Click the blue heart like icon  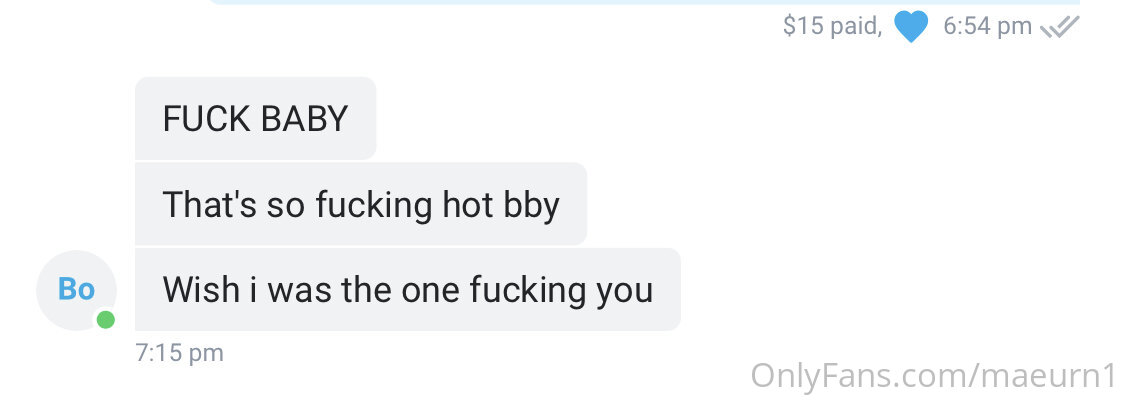(910, 27)
